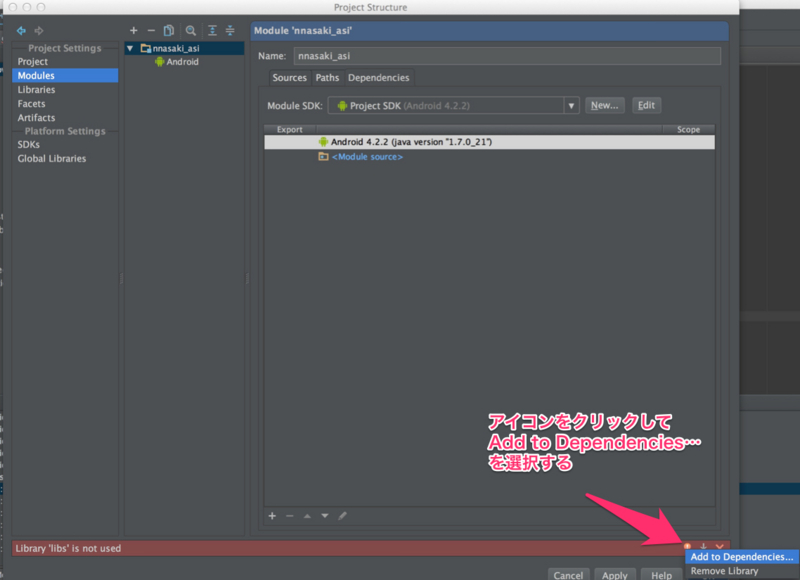
Task: Toggle Export checkbox for Module source
Action: coord(290,156)
